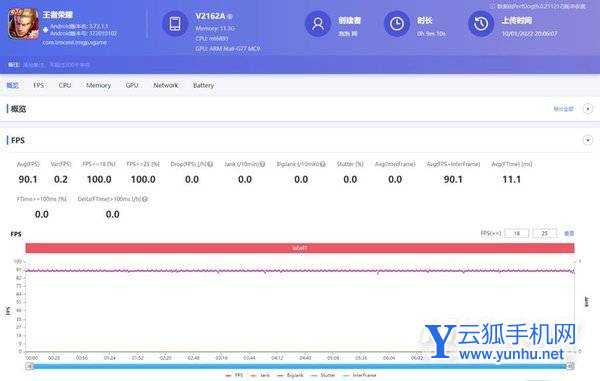Open the FPS tab
600x381 pixels.
pyautogui.click(x=39, y=85)
